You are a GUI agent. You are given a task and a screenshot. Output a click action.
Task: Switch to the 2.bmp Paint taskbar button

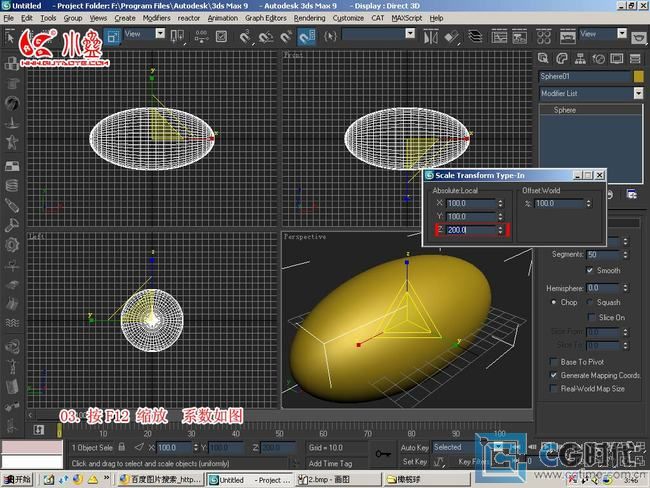click(x=337, y=480)
